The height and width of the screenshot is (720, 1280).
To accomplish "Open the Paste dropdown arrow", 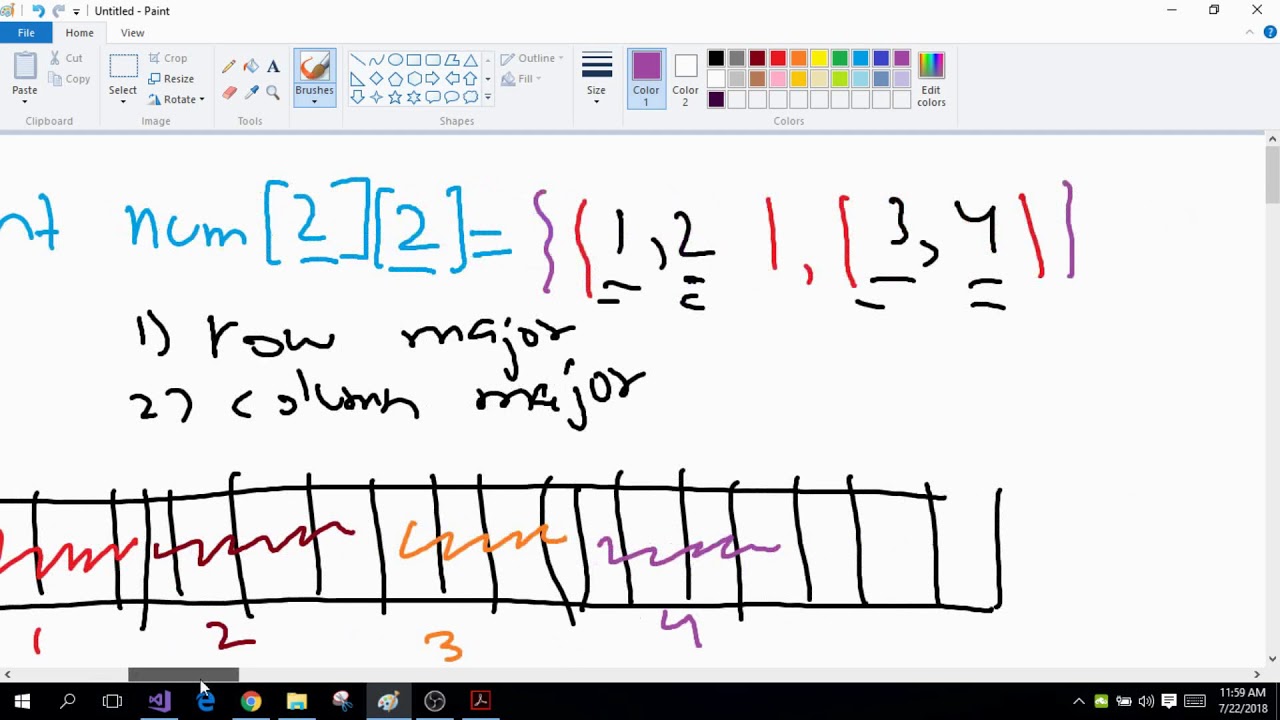I will coord(25,102).
